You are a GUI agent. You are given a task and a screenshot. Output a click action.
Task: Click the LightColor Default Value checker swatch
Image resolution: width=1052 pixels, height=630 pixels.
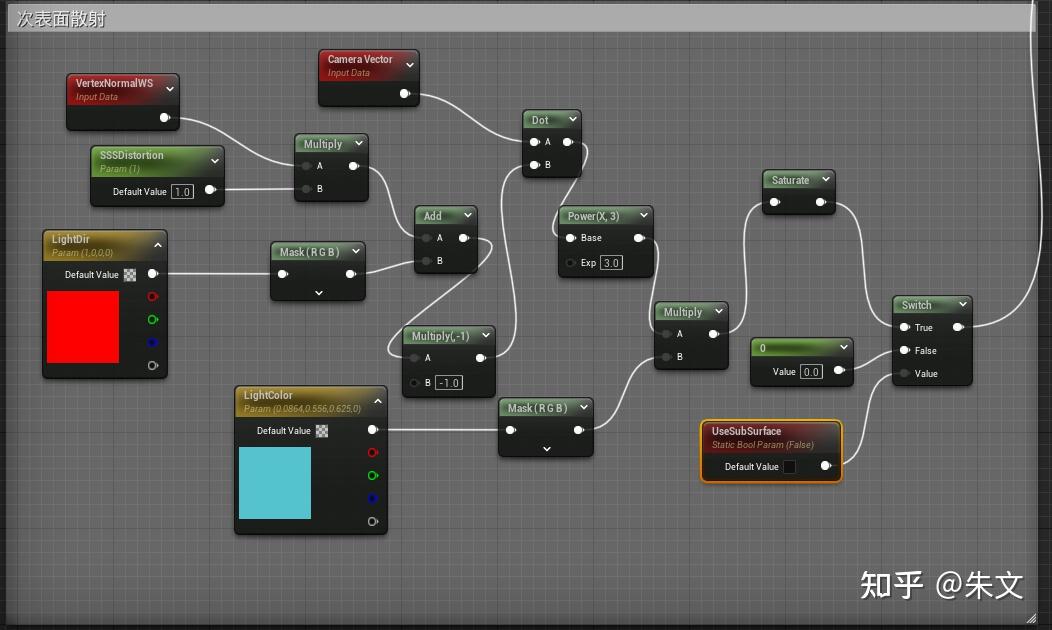322,431
